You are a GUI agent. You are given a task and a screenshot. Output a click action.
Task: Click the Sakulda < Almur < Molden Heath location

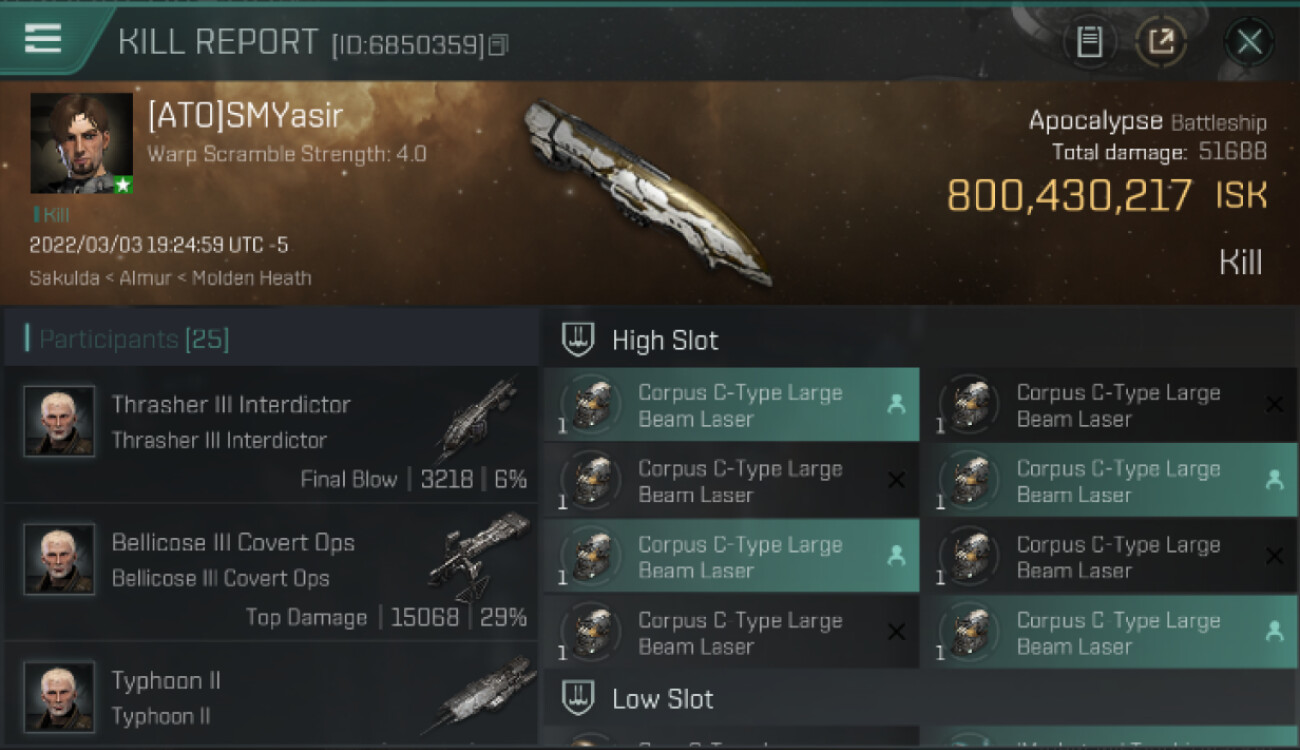pyautogui.click(x=170, y=278)
